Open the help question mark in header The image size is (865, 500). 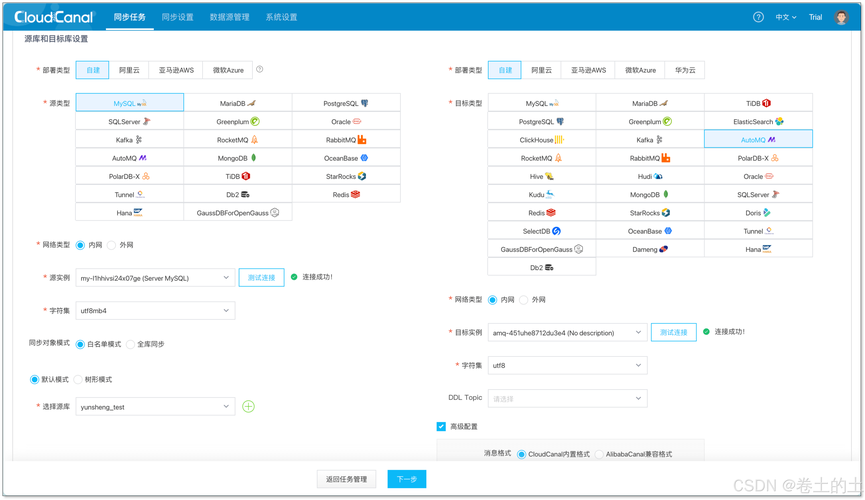[x=759, y=17]
